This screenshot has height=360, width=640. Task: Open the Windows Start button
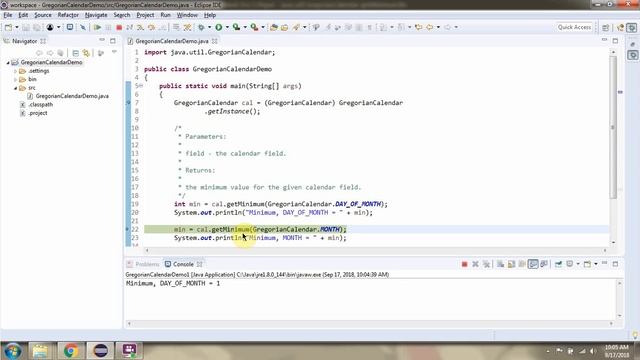coord(13,351)
